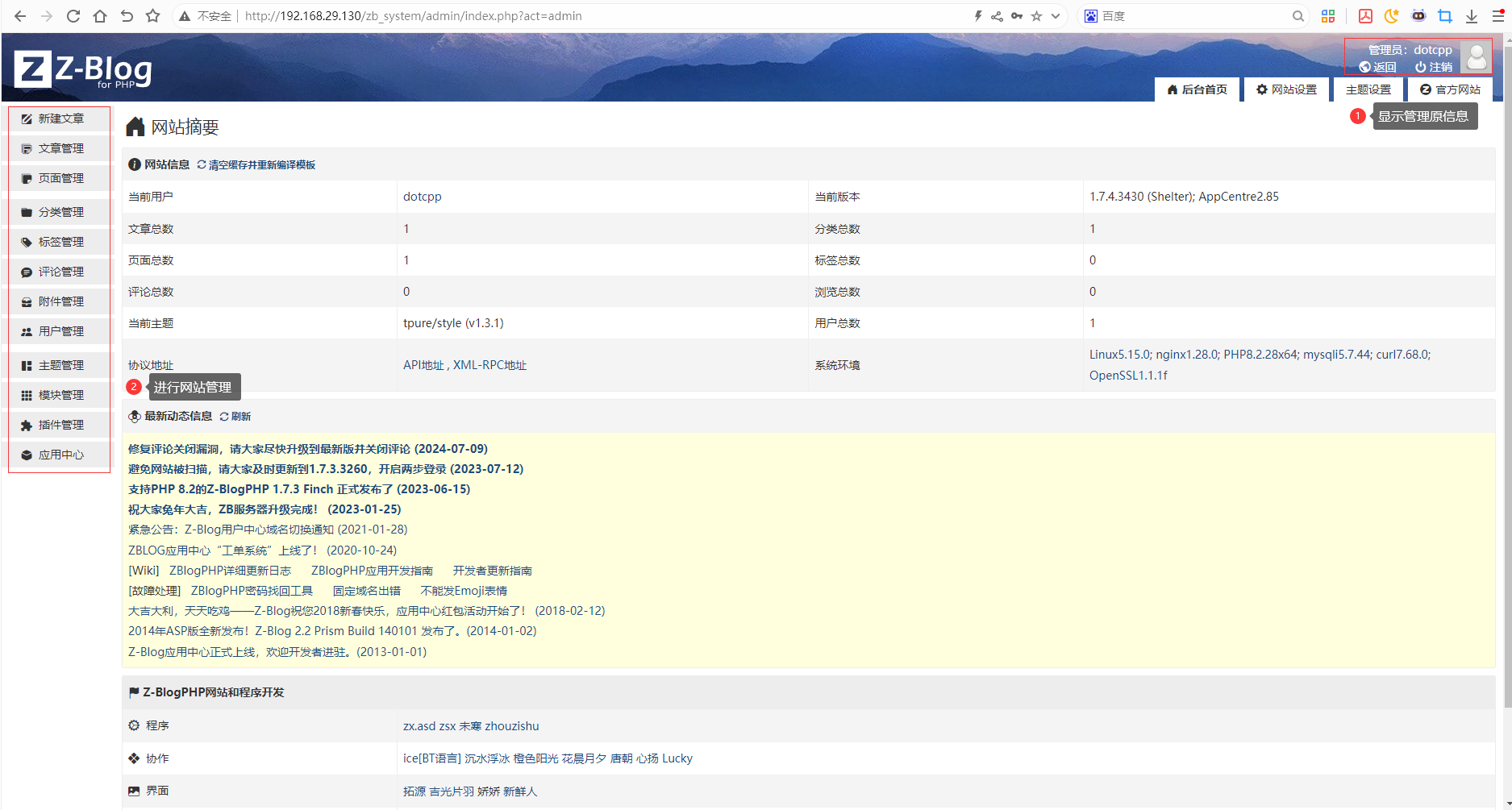The height and width of the screenshot is (810, 1512).
Task: Open the browser hamburger menu
Action: point(1498,16)
